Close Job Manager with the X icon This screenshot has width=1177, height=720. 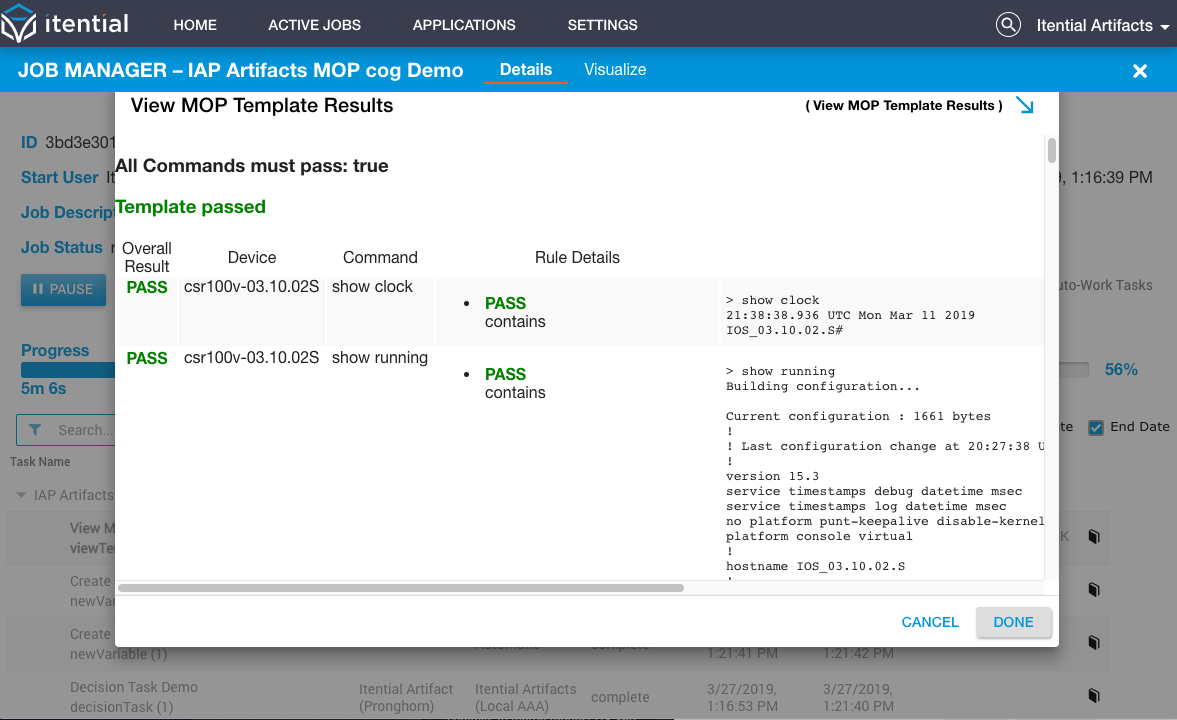pyautogui.click(x=1139, y=71)
